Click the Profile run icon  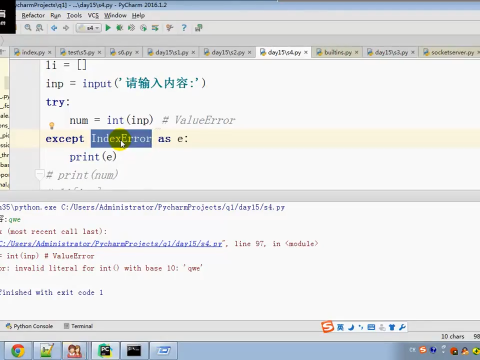click(x=143, y=28)
